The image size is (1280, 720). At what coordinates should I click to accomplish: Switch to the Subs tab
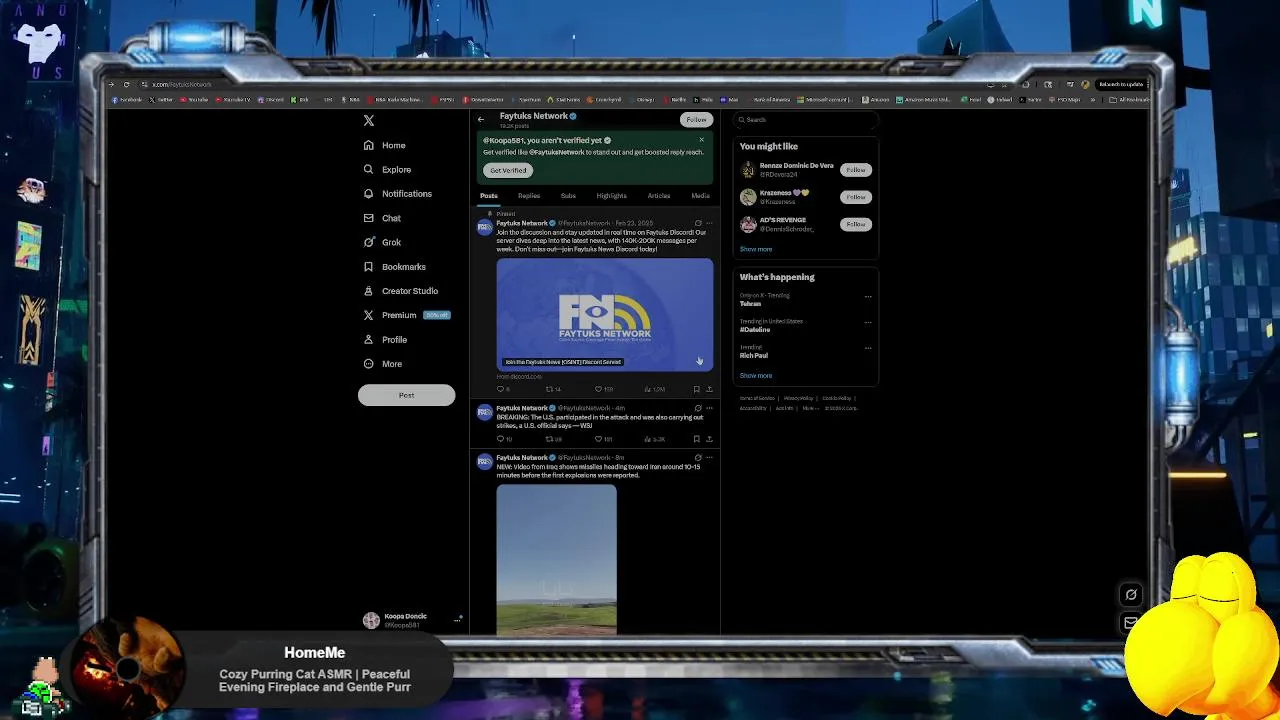pos(568,196)
